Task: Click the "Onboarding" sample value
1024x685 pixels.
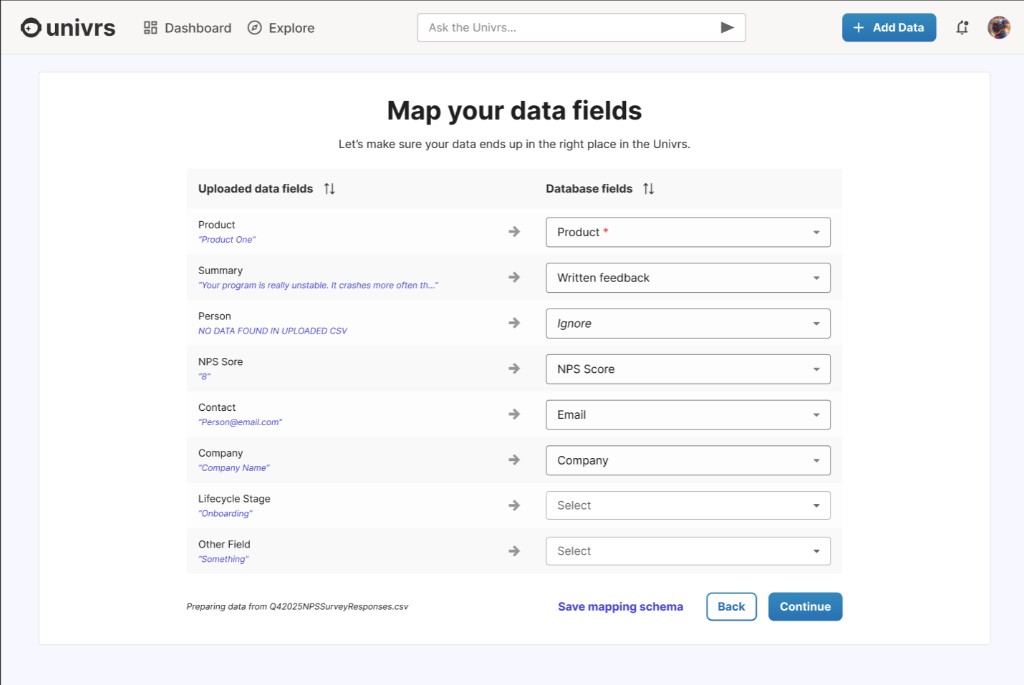Action: pos(225,514)
